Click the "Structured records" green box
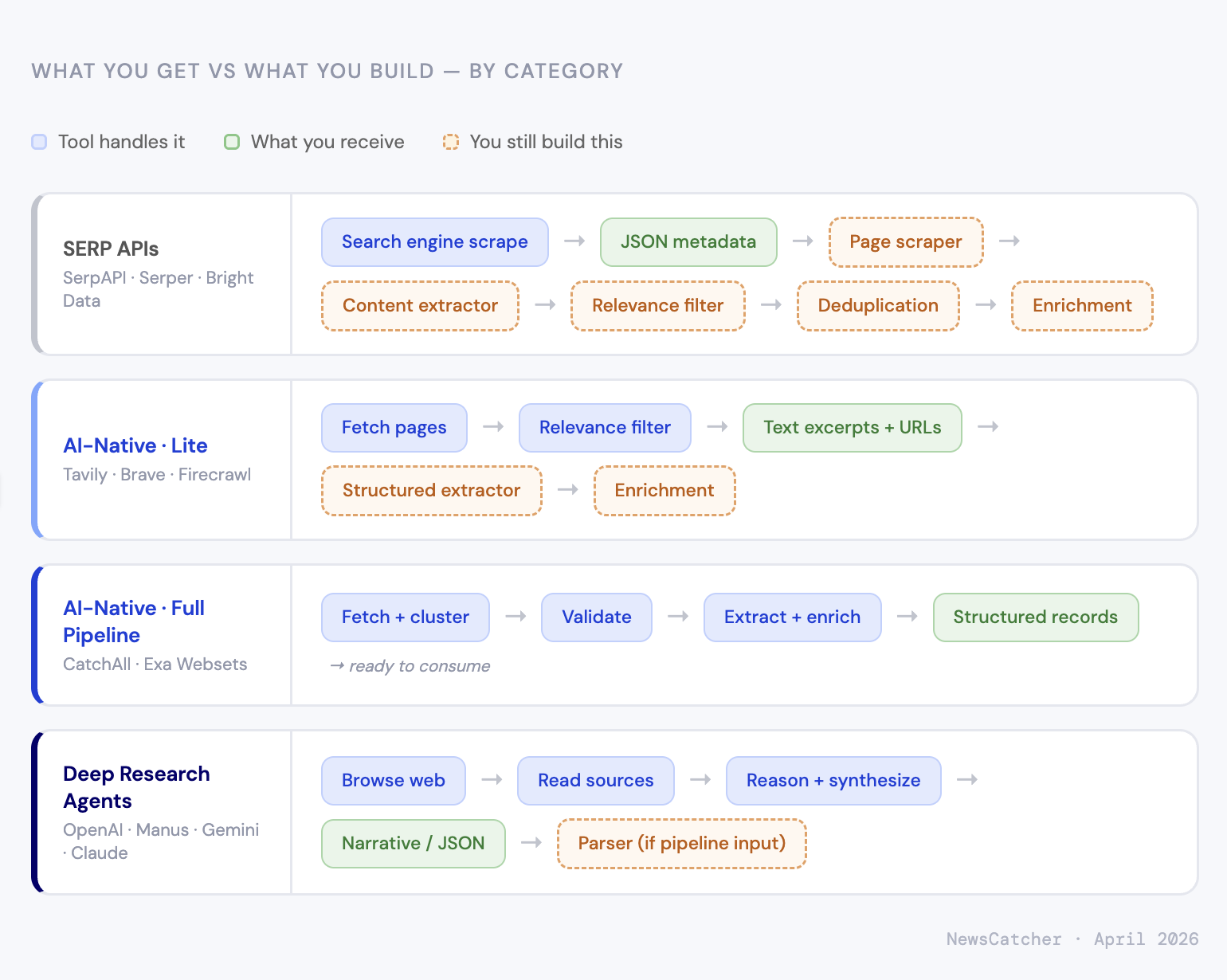This screenshot has height=980, width=1227. [x=1036, y=617]
